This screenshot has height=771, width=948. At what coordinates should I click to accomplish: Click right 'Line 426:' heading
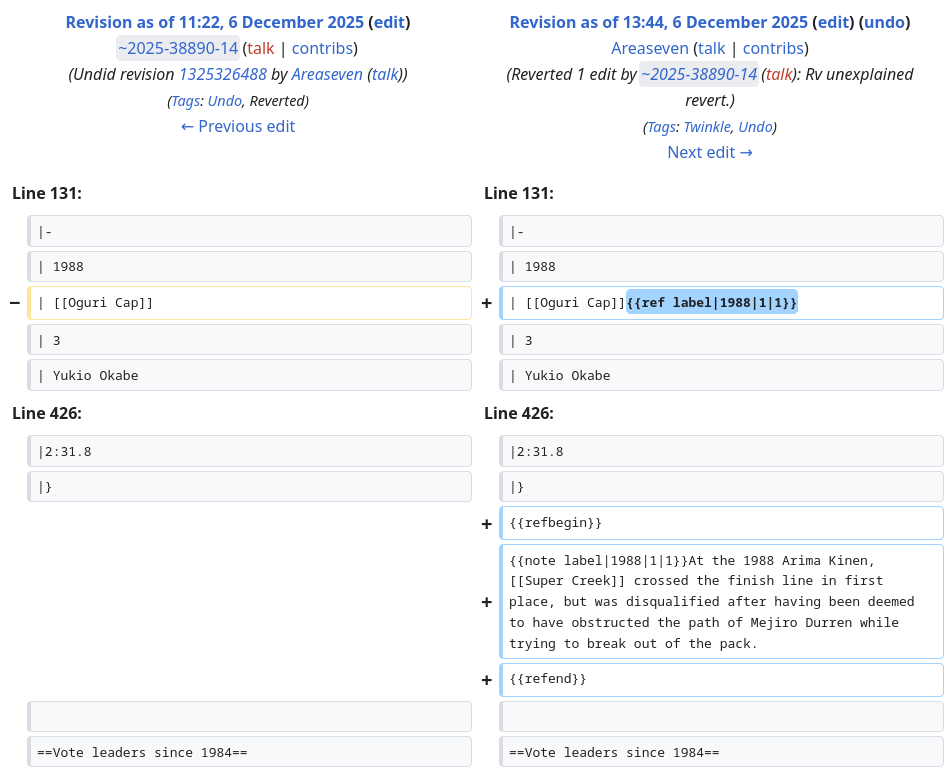[519, 414]
